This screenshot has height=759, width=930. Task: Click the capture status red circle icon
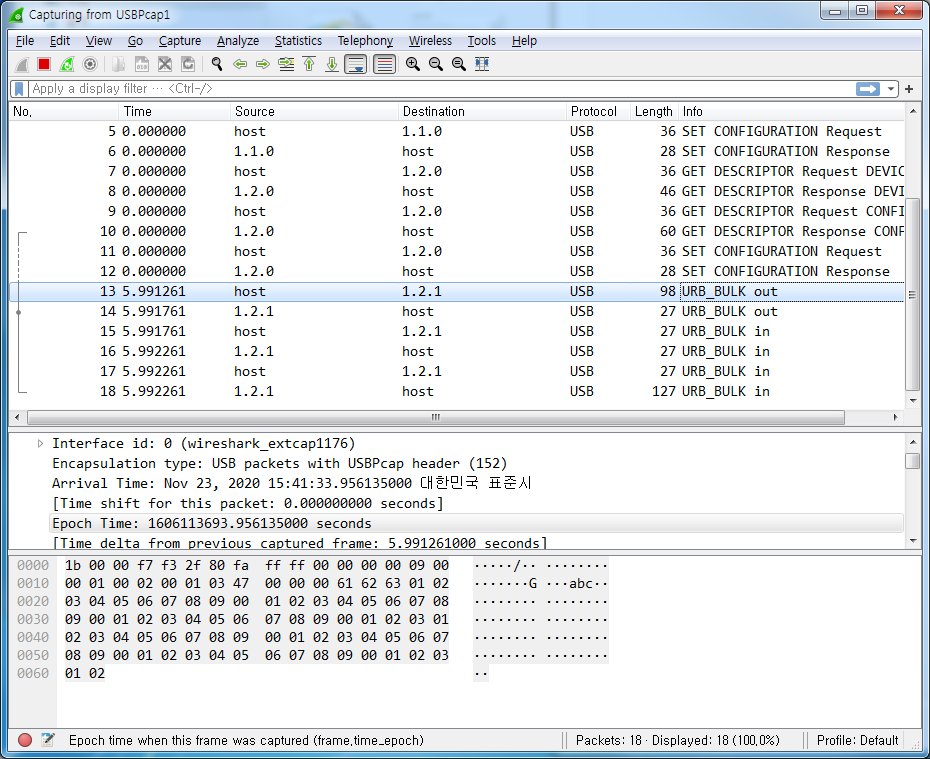pyautogui.click(x=25, y=740)
